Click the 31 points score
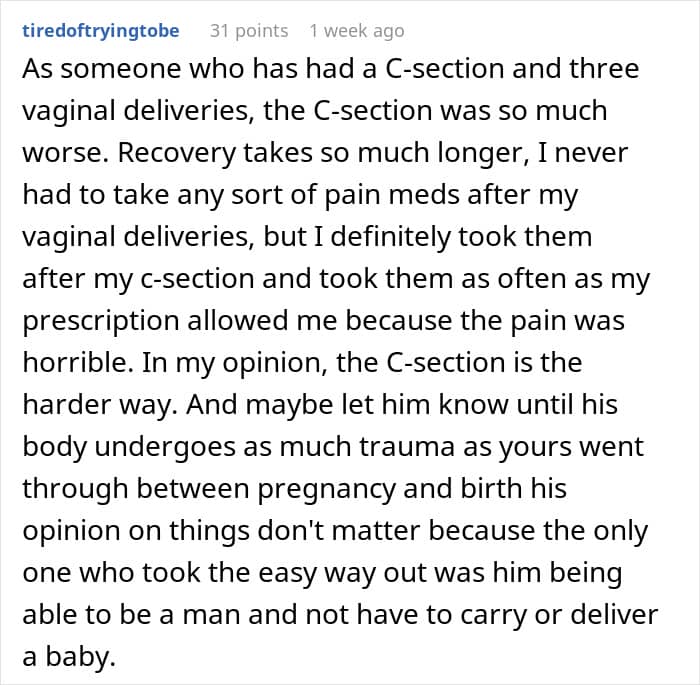Image resolution: width=700 pixels, height=685 pixels. (x=249, y=31)
